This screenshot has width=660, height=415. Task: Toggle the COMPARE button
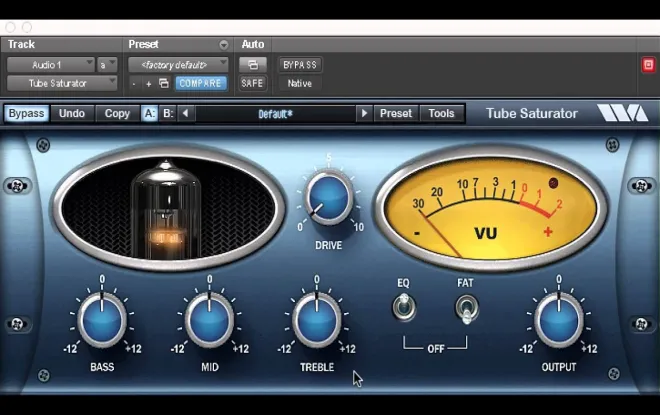click(x=201, y=83)
